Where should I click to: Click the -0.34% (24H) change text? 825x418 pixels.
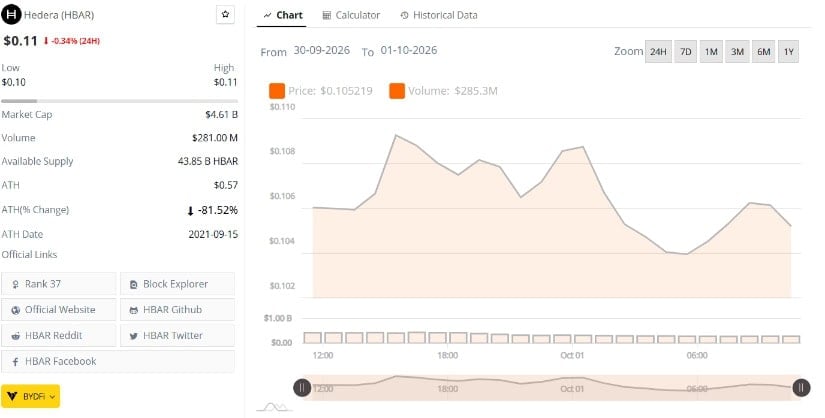pos(72,41)
